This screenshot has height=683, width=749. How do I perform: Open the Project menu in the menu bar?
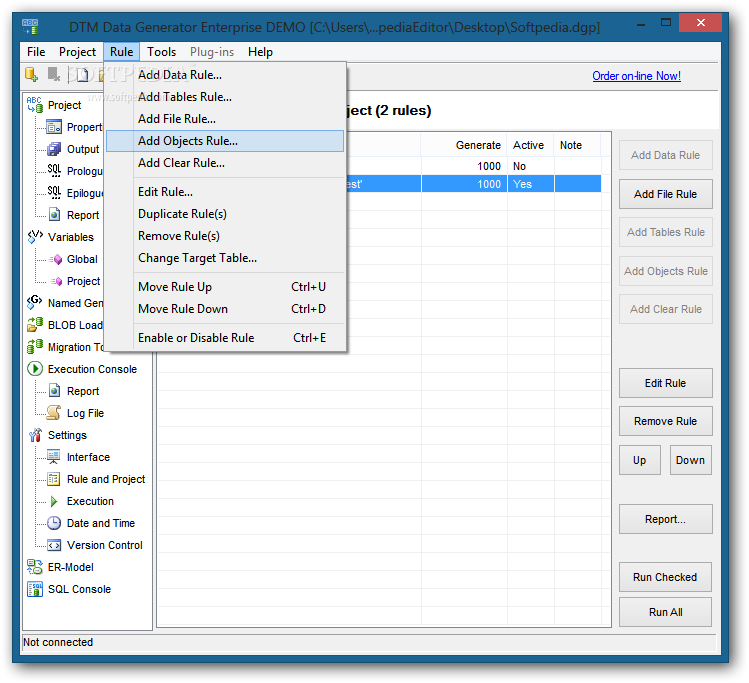coord(77,52)
